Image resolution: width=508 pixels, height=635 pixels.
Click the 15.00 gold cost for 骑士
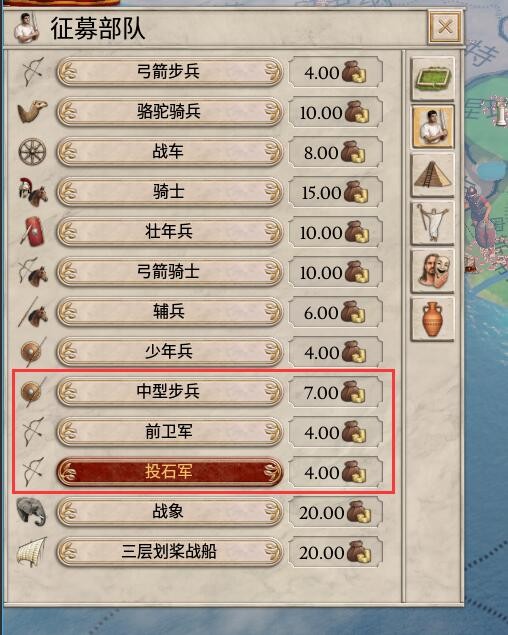pos(335,192)
